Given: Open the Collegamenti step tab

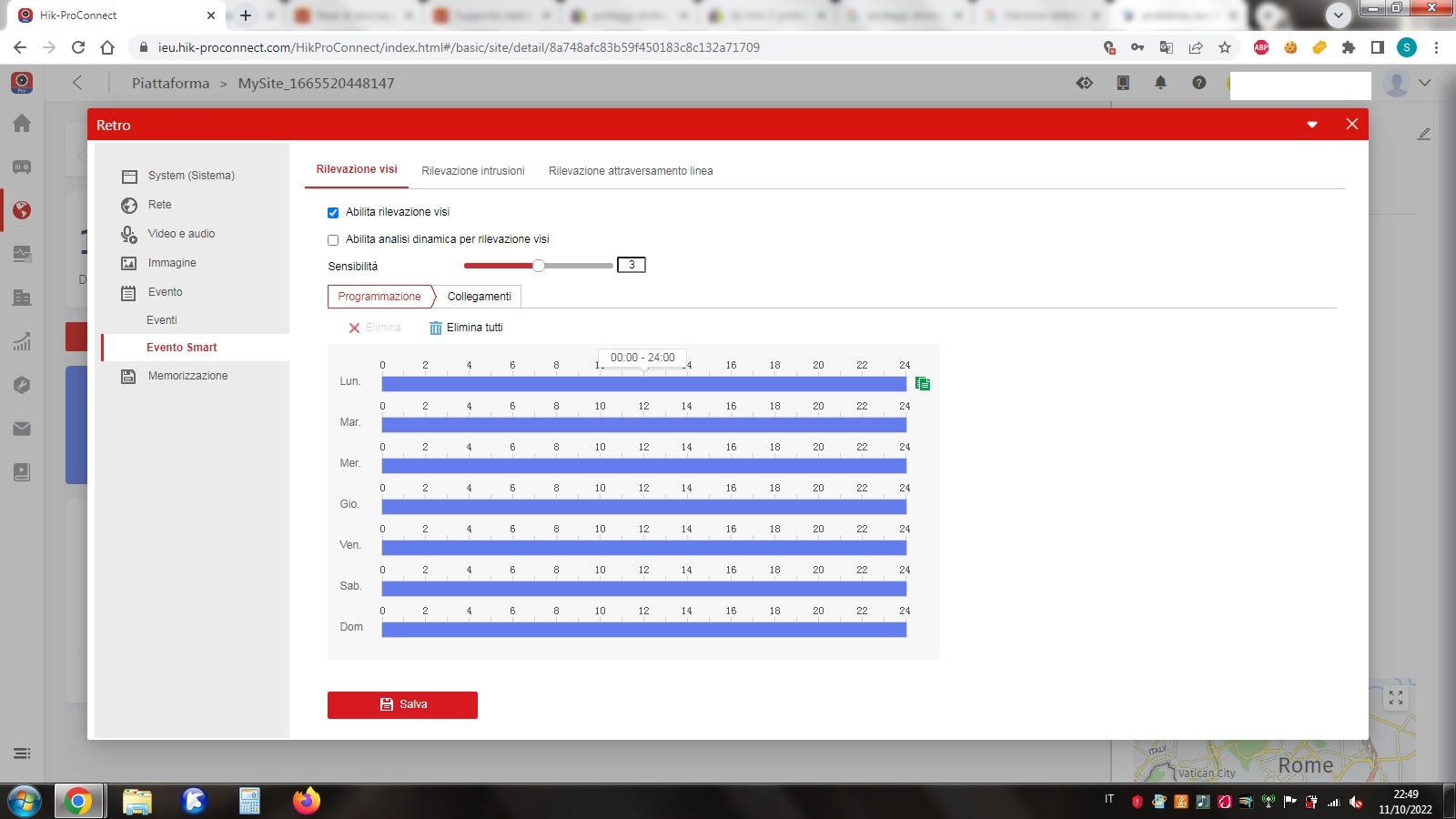Looking at the screenshot, I should [x=479, y=297].
